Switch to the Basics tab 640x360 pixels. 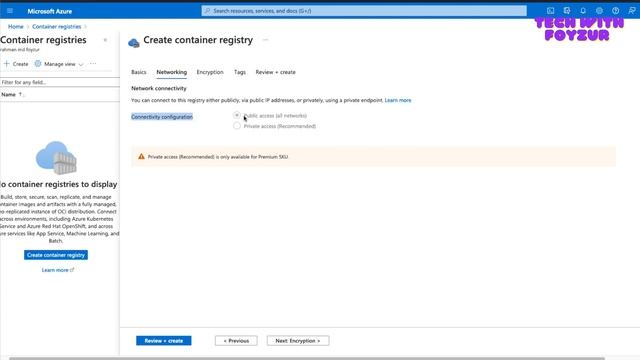point(139,72)
